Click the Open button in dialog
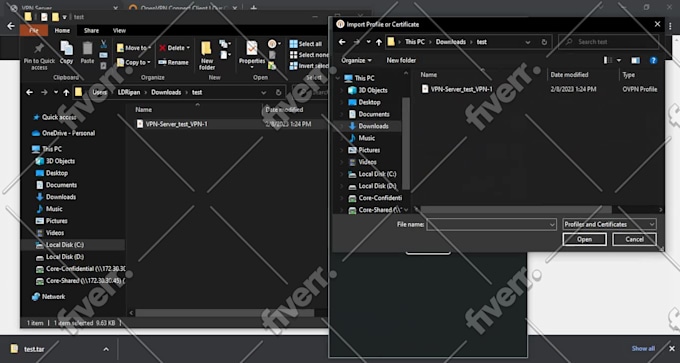The image size is (680, 363). [x=584, y=239]
